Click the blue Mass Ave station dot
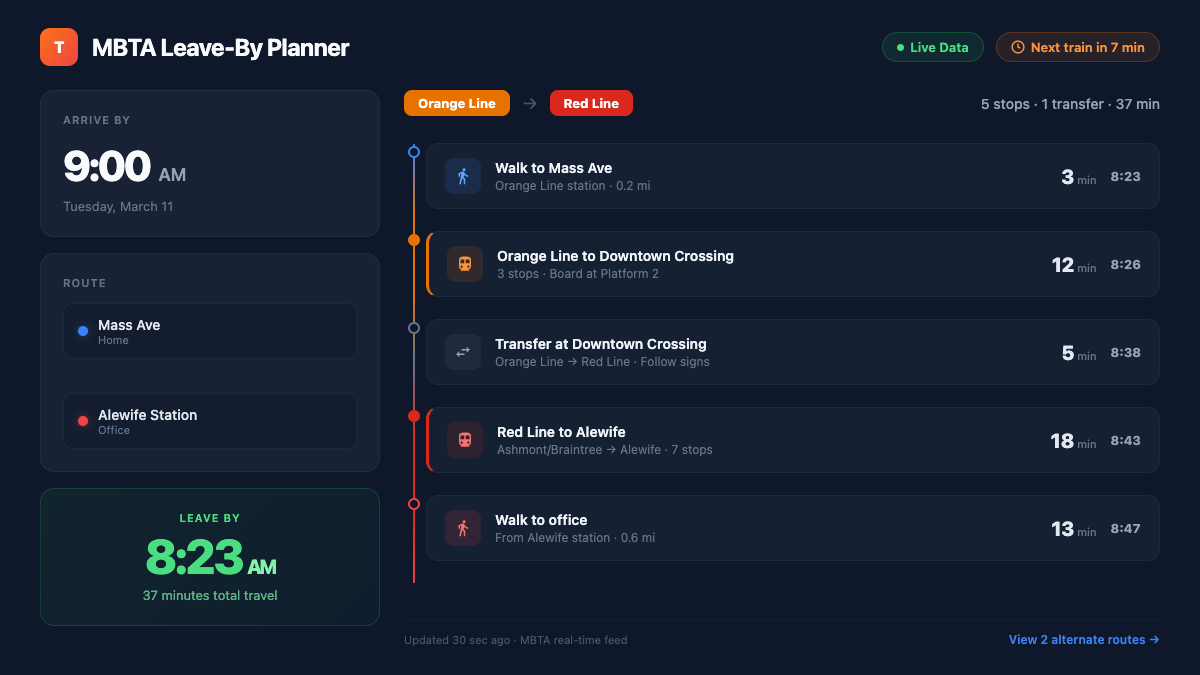The height and width of the screenshot is (675, 1200). (82, 332)
